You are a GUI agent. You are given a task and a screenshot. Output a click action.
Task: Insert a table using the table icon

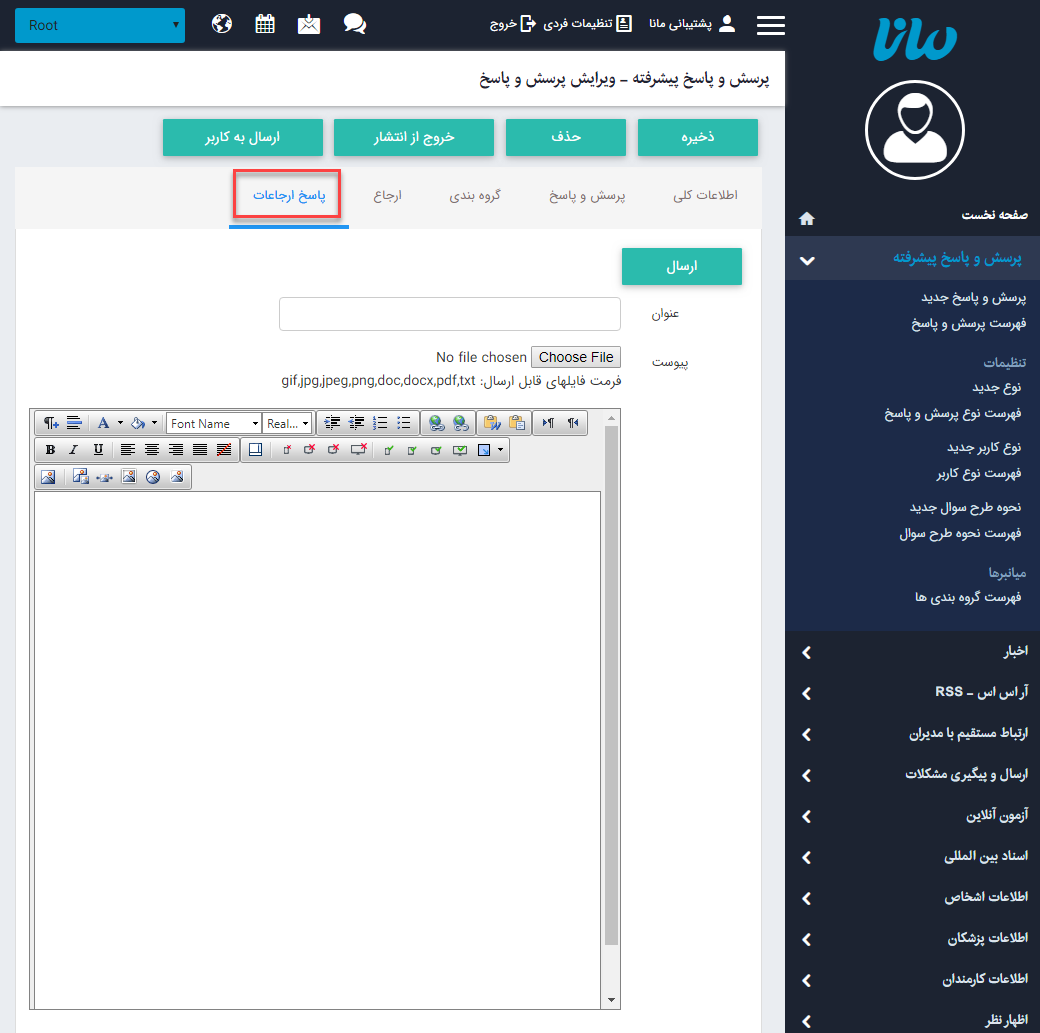point(256,450)
